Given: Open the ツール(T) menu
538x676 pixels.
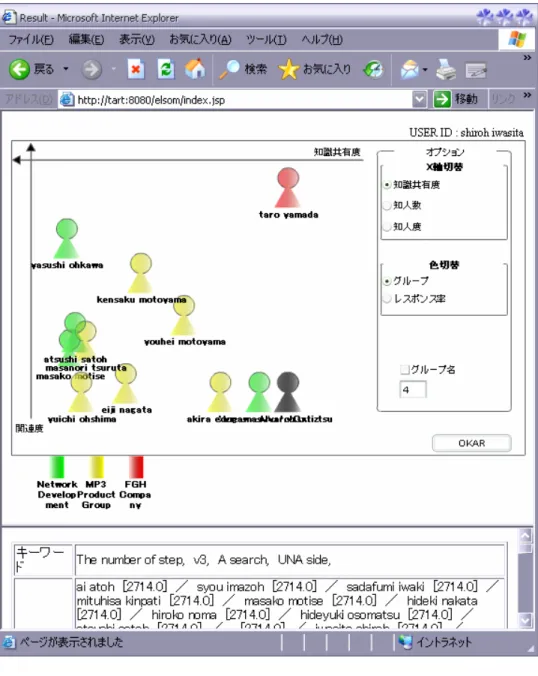Looking at the screenshot, I should tap(266, 40).
